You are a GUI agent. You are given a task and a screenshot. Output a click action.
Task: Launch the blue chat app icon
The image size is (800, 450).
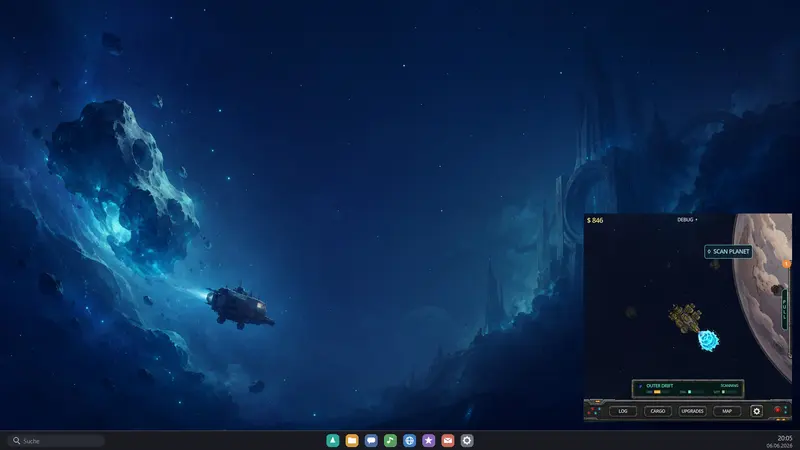(371, 440)
